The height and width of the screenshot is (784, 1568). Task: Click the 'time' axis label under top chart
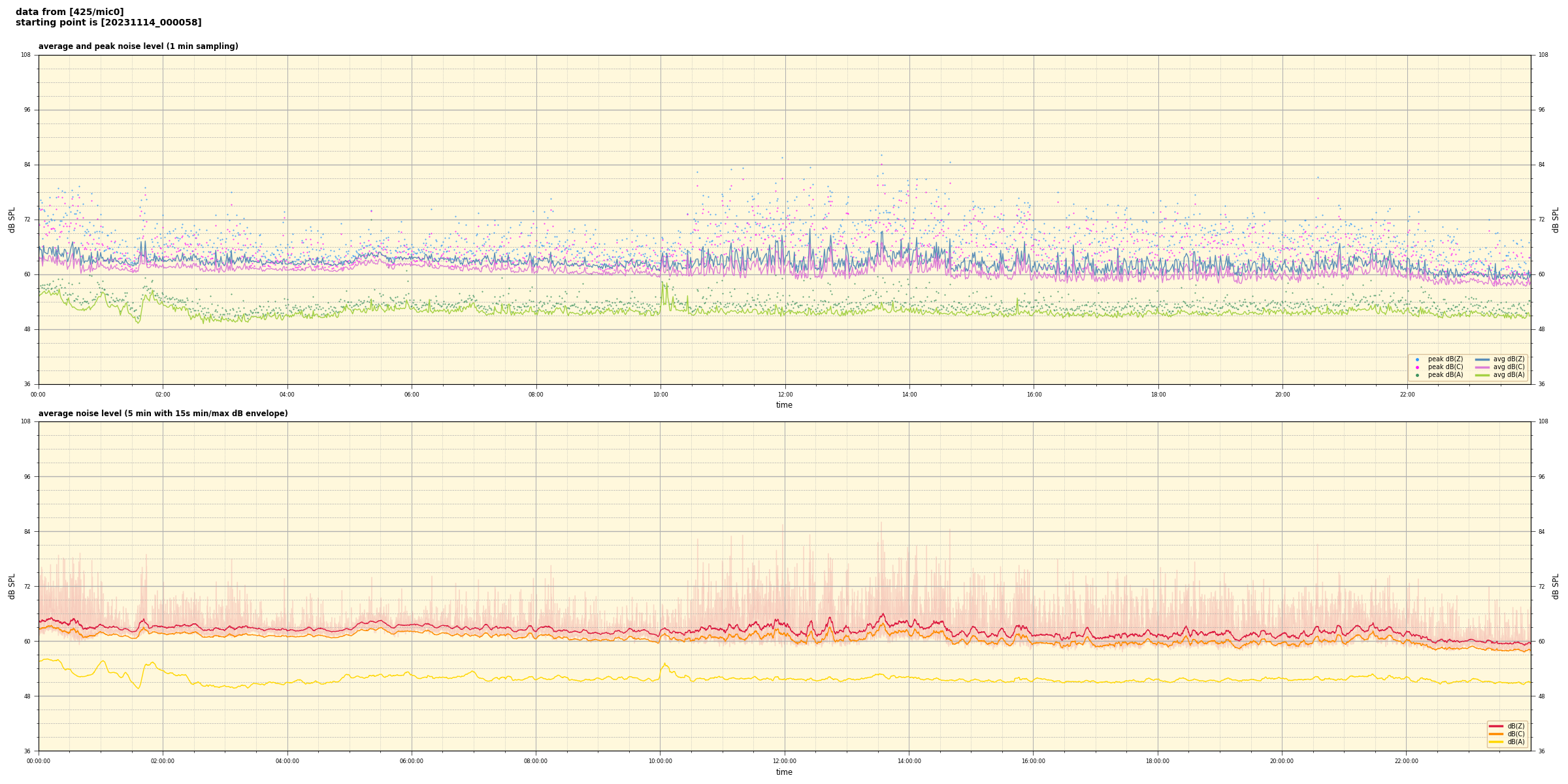pyautogui.click(x=784, y=405)
